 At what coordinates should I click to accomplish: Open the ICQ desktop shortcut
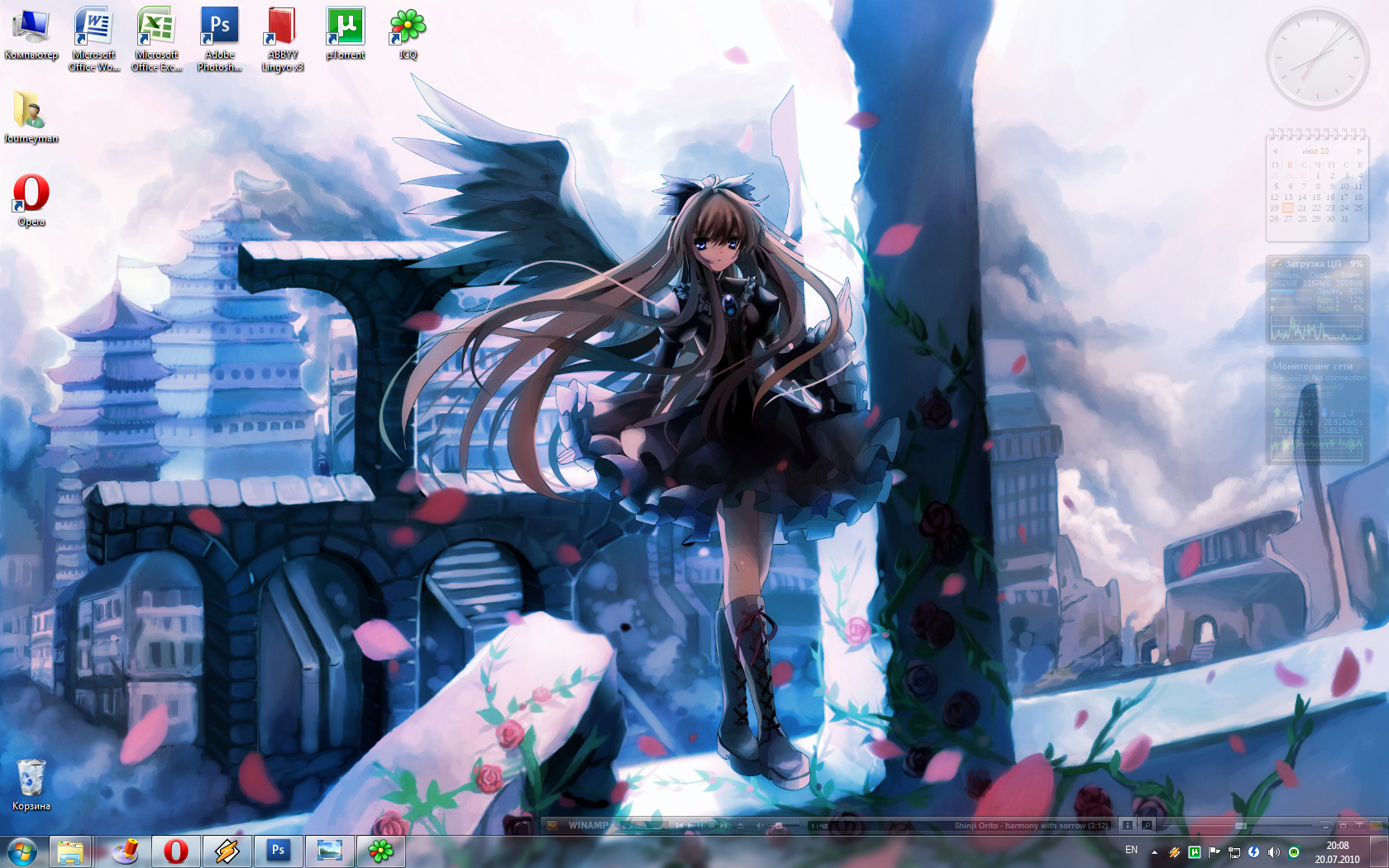pos(408,33)
